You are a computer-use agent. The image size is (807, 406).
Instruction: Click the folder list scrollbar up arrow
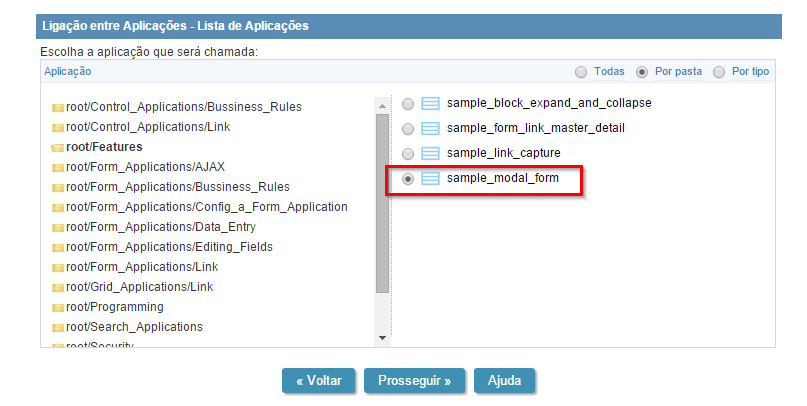pos(382,104)
